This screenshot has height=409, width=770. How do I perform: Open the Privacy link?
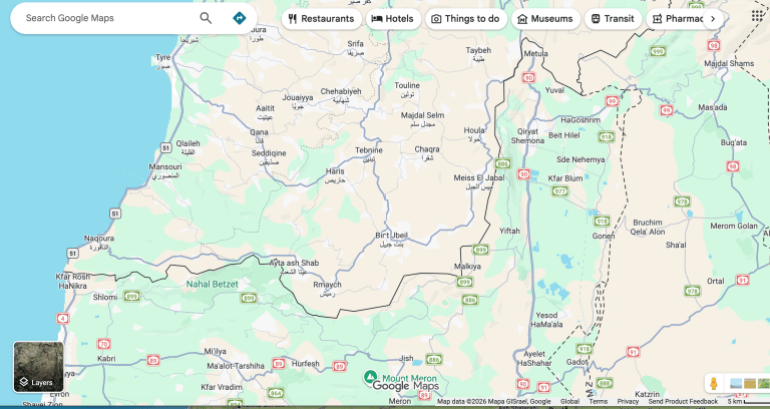628,402
